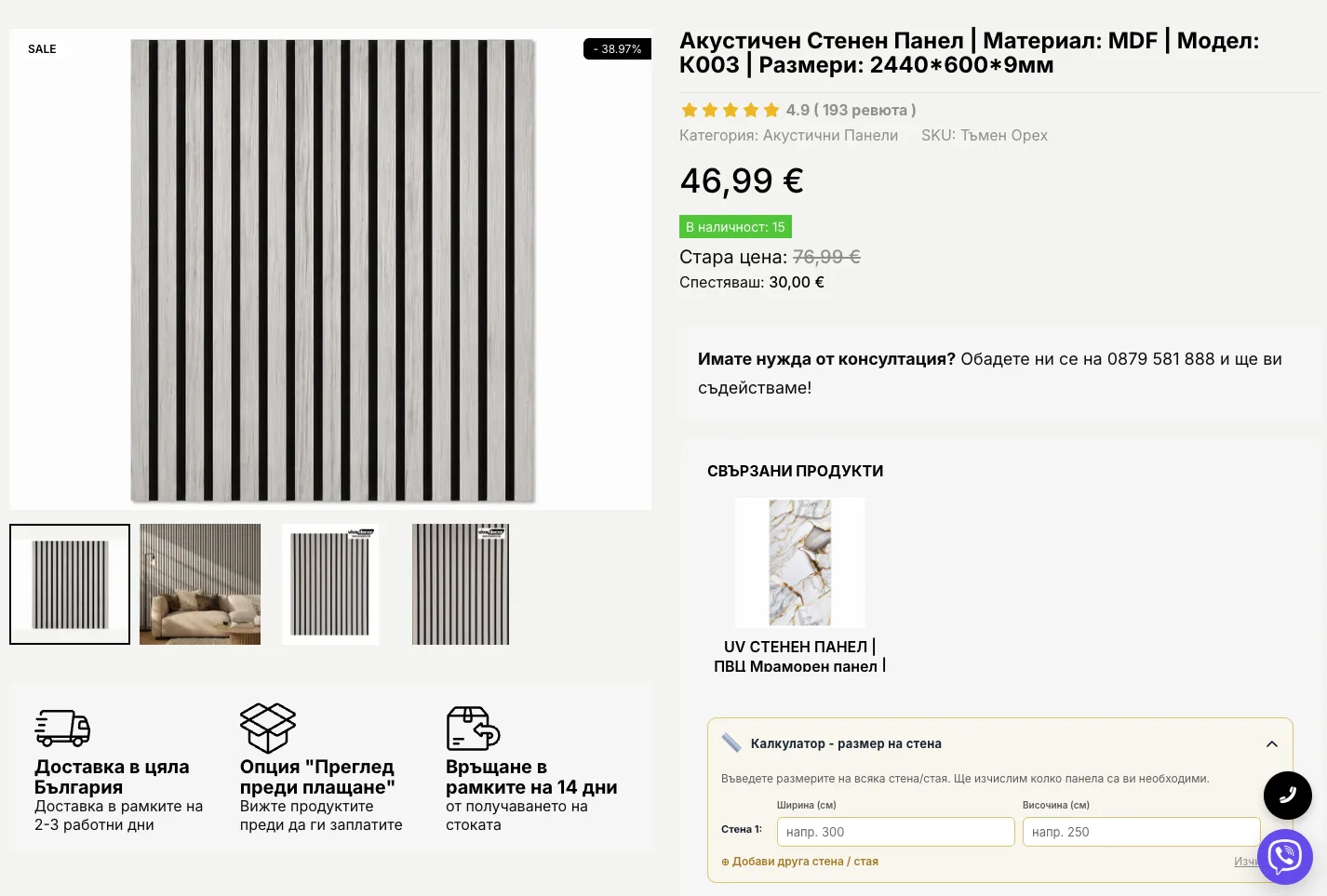Focus the Ширина (см) input field
This screenshot has width=1327, height=896.
895,832
